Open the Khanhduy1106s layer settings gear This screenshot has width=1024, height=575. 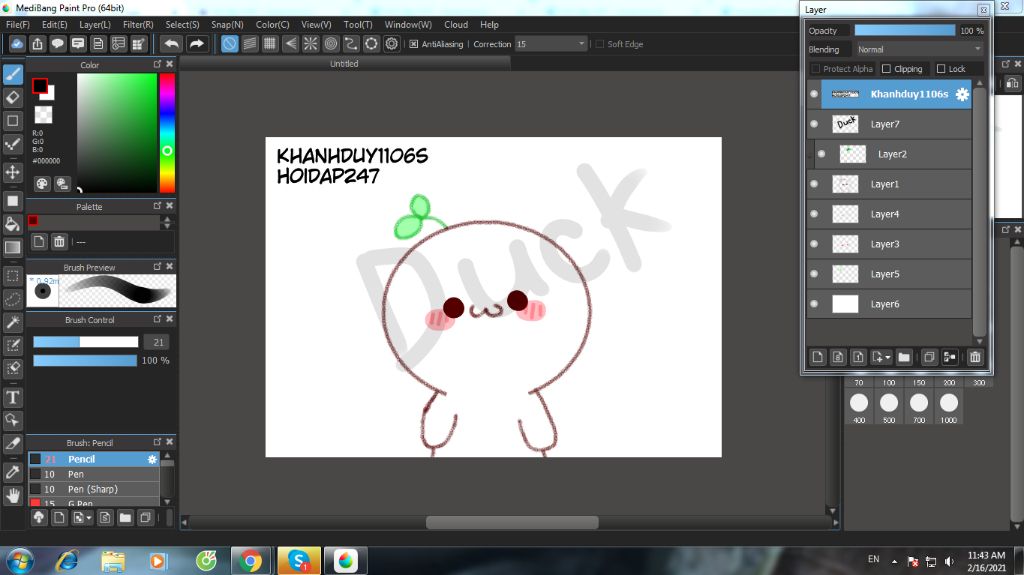click(962, 94)
